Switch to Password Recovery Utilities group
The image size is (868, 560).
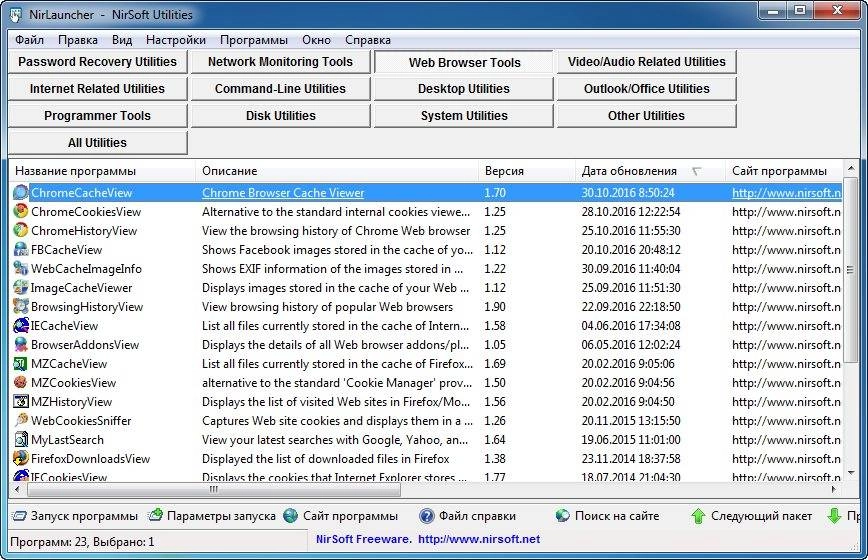coord(97,61)
